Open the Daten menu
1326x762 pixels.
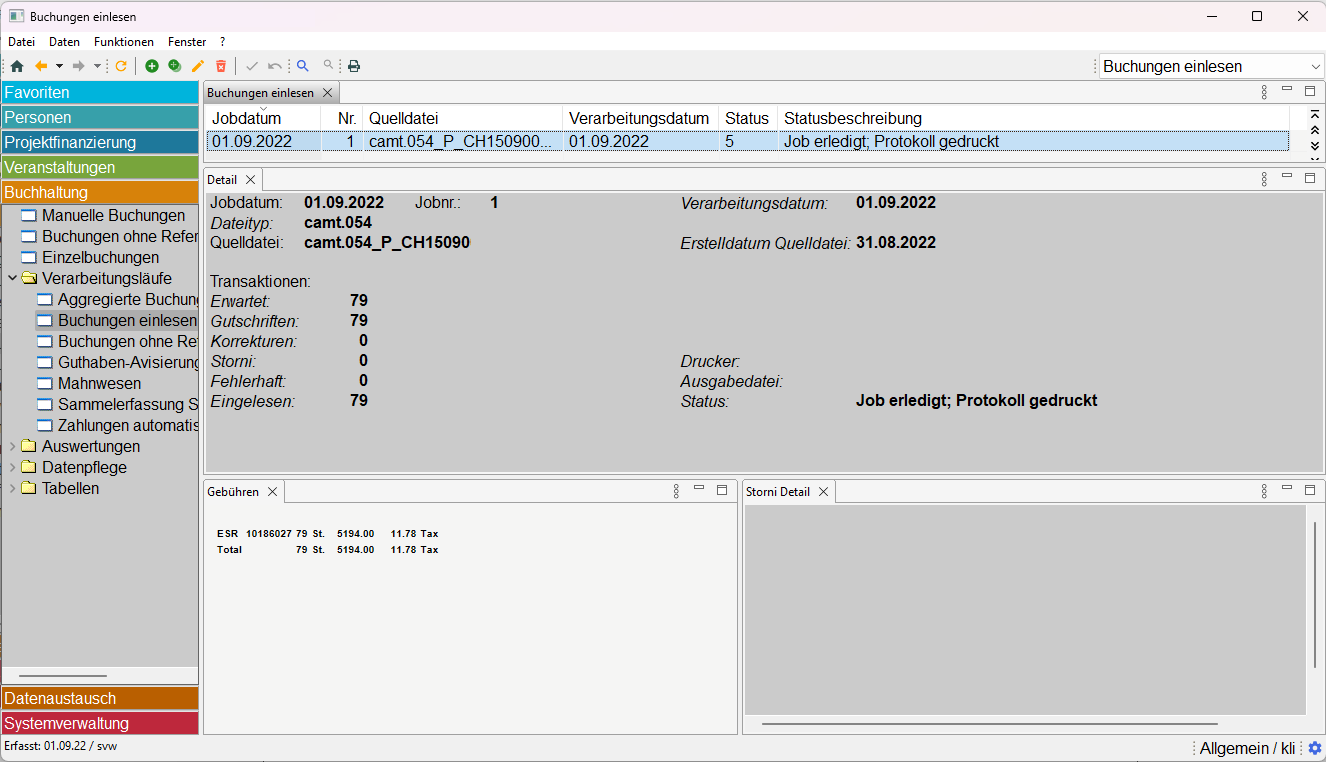point(64,42)
